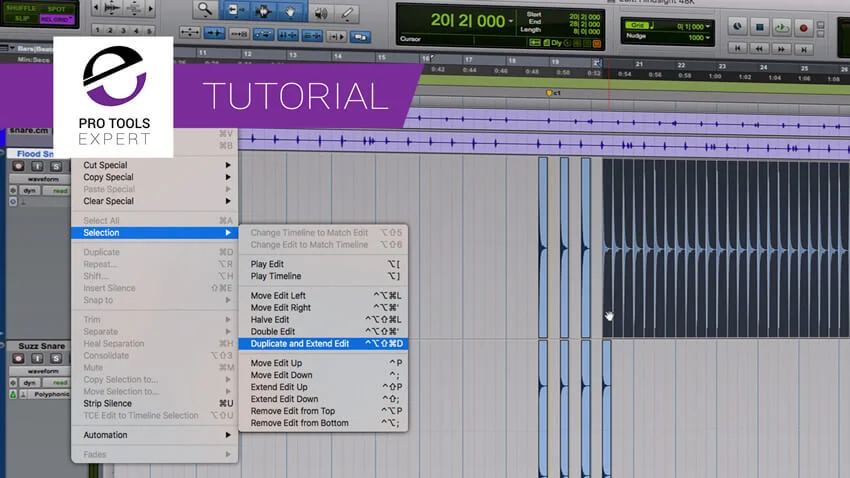Click horizontal zoom out left arrow
The width and height of the screenshot is (850, 478).
96,8
